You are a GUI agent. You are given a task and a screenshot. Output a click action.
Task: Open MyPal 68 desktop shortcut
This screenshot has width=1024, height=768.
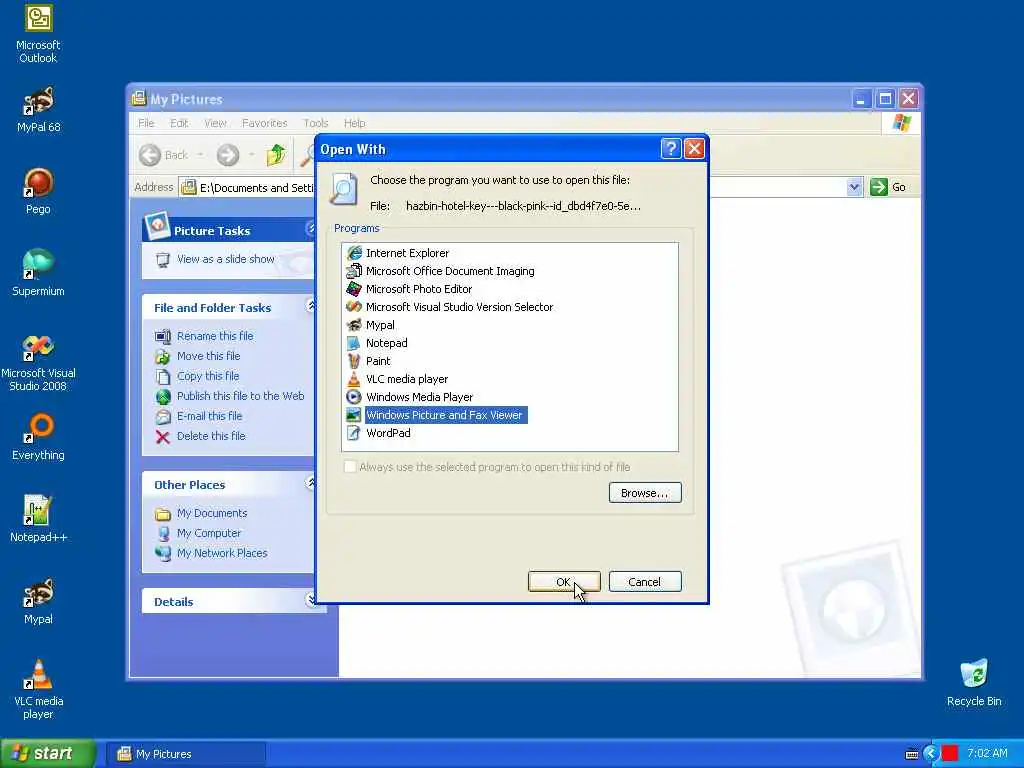tap(38, 110)
